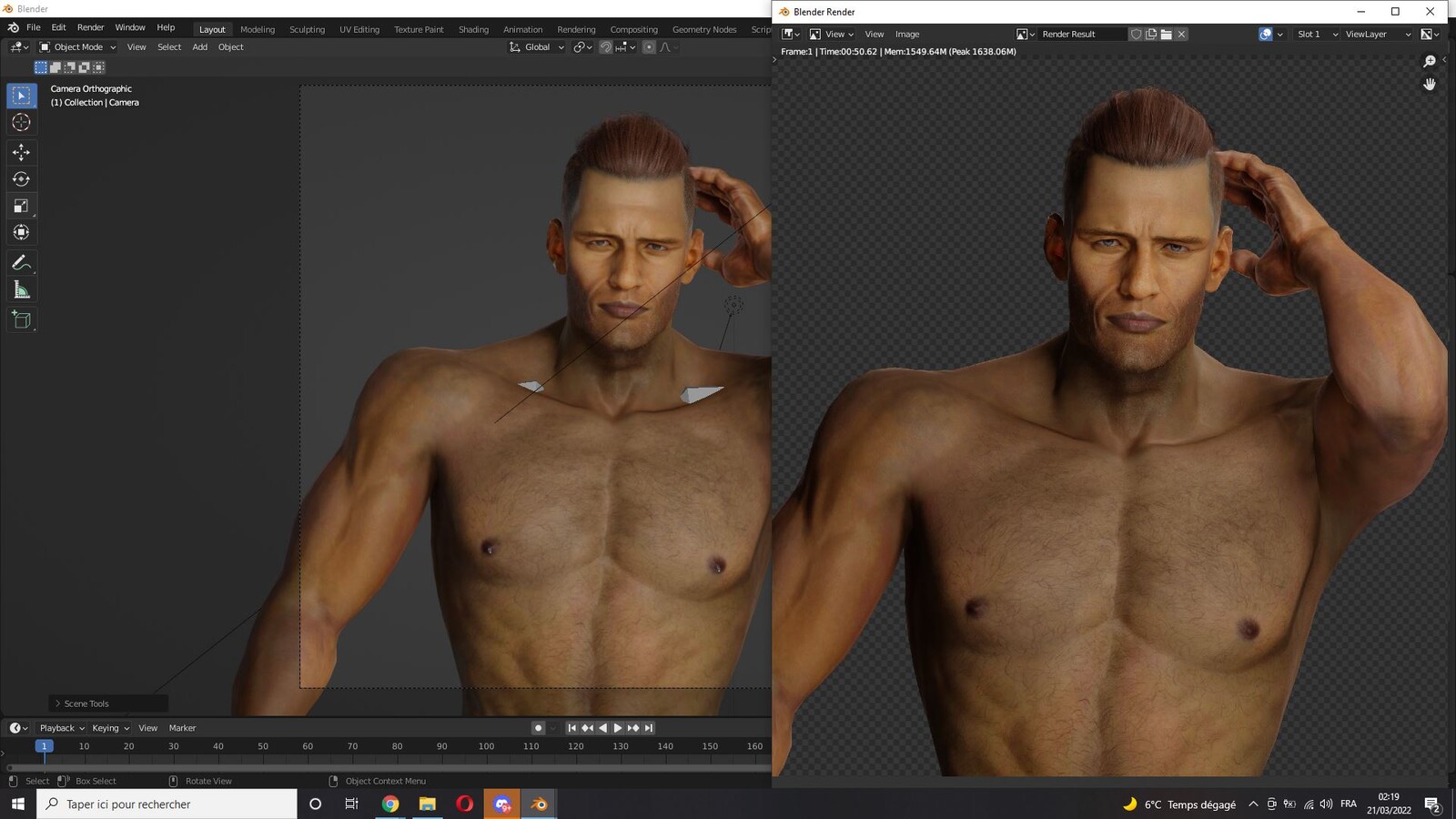This screenshot has height=819, width=1456.
Task: Jump to the next keyframe
Action: pos(633,728)
